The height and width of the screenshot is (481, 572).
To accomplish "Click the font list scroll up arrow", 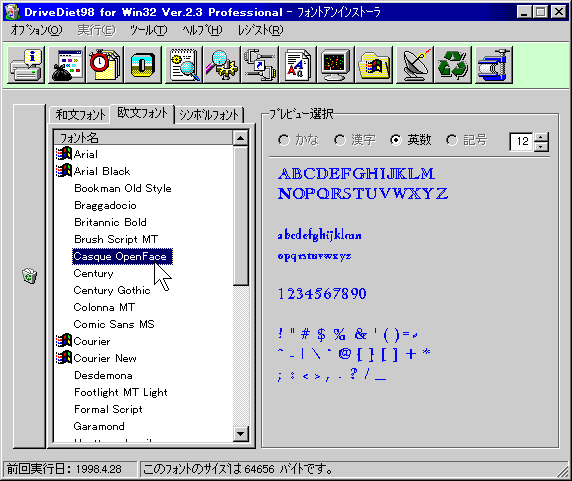I will coord(240,138).
